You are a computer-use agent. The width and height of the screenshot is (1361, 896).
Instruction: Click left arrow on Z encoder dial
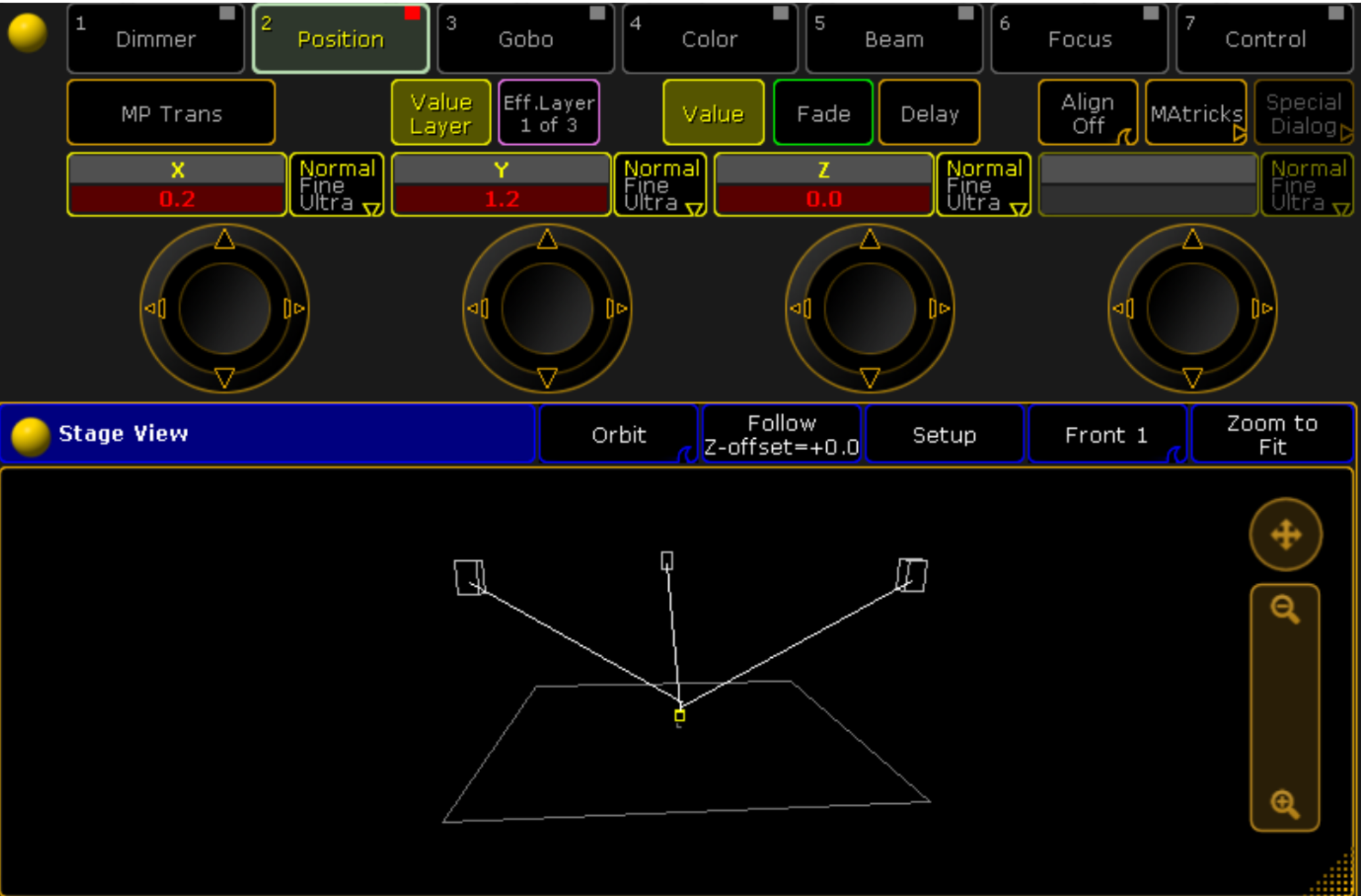[x=801, y=308]
